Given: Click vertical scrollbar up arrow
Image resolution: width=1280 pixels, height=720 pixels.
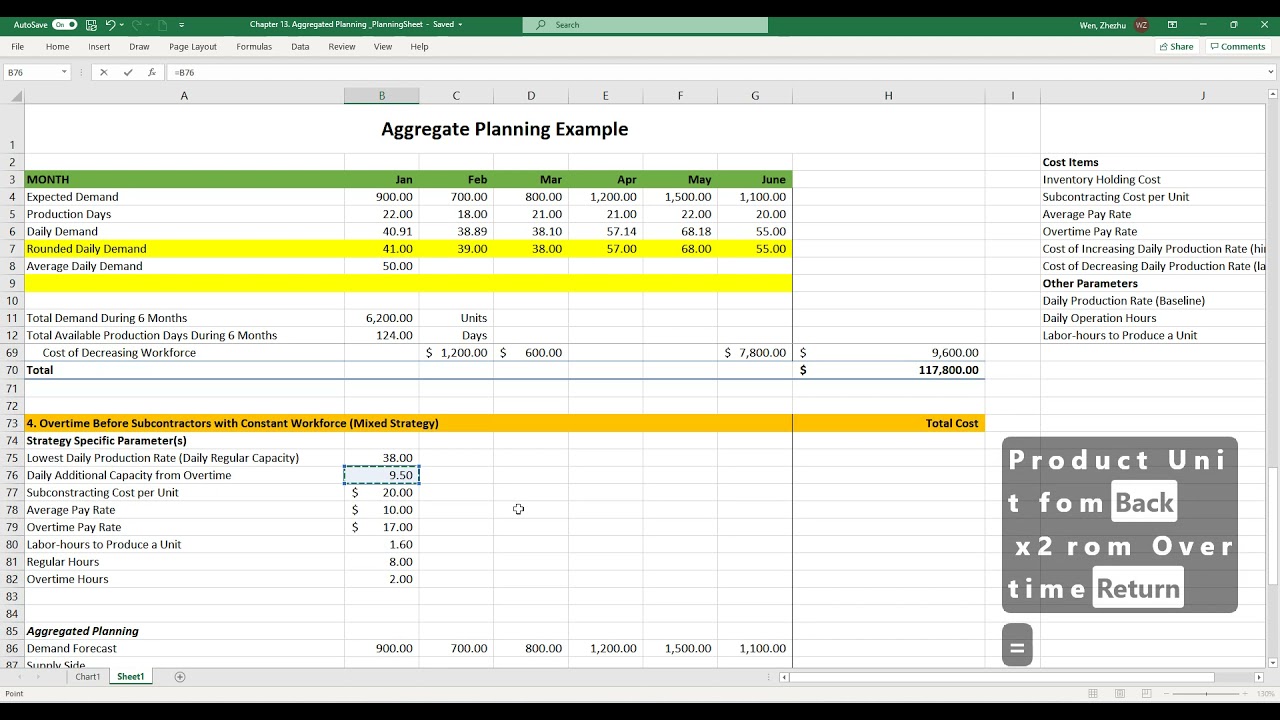Looking at the screenshot, I should [1273, 95].
